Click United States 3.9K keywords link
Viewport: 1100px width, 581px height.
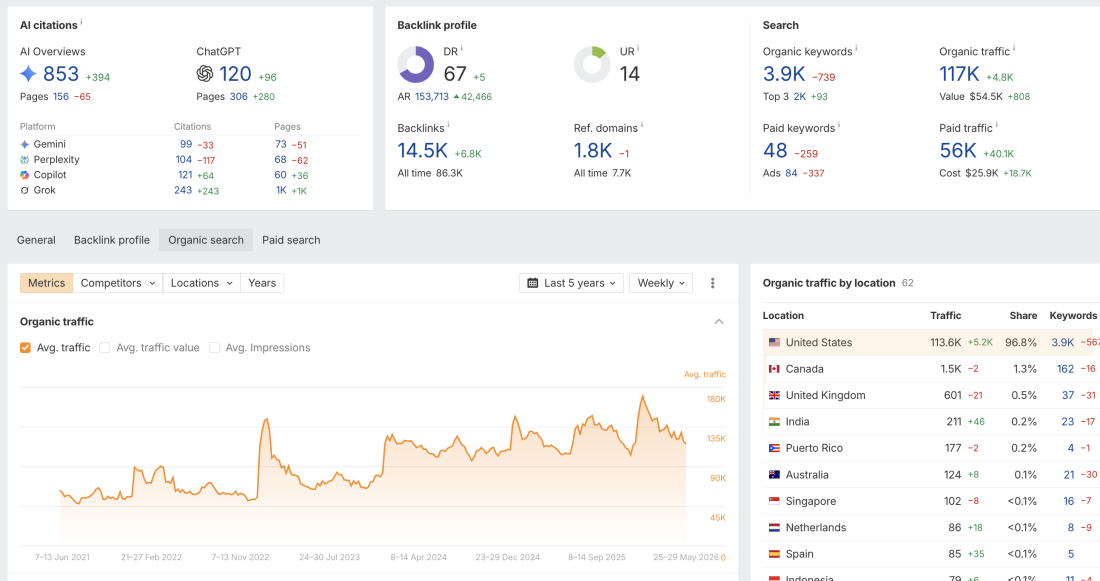pos(1063,342)
